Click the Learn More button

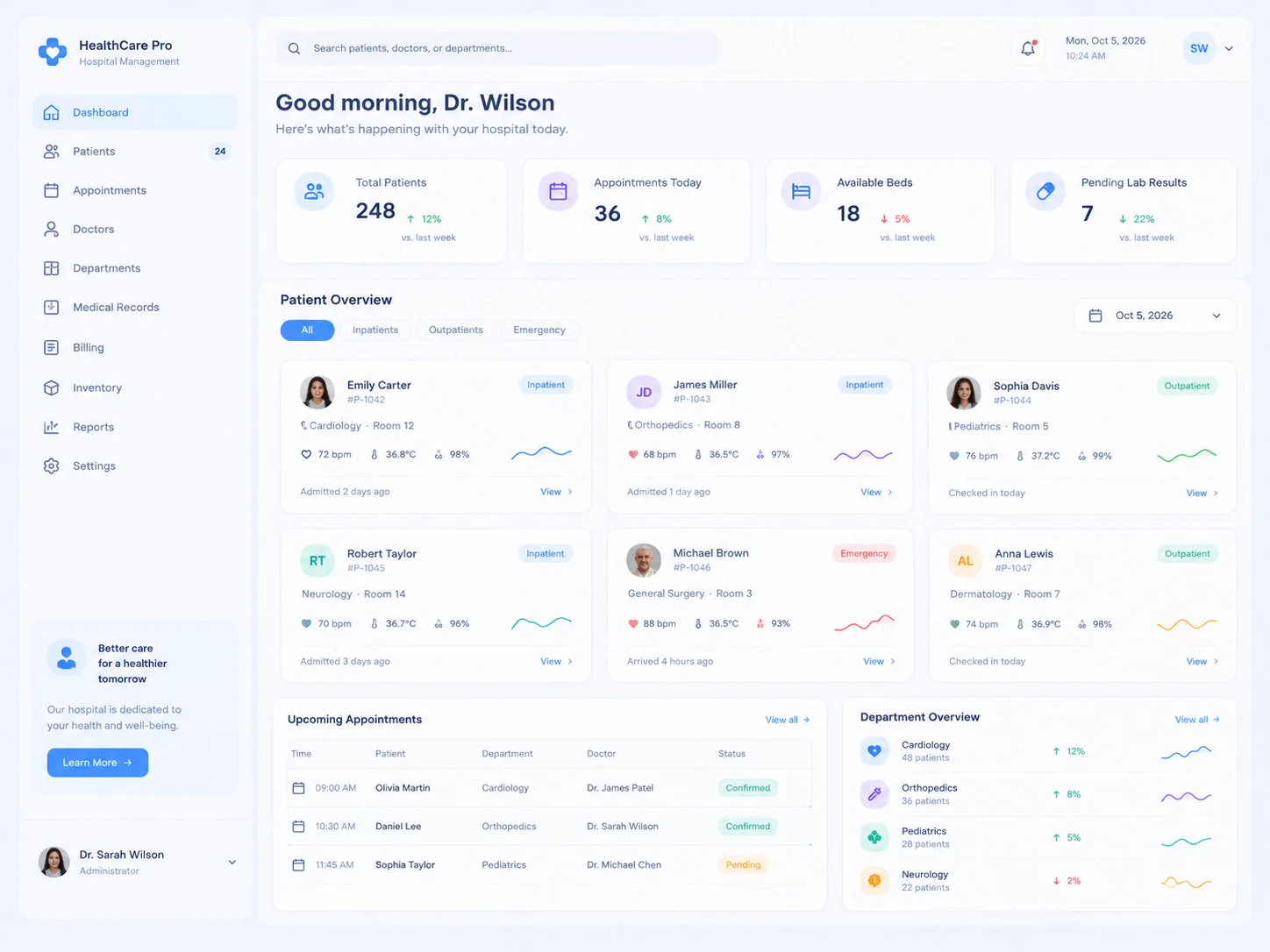coord(97,763)
